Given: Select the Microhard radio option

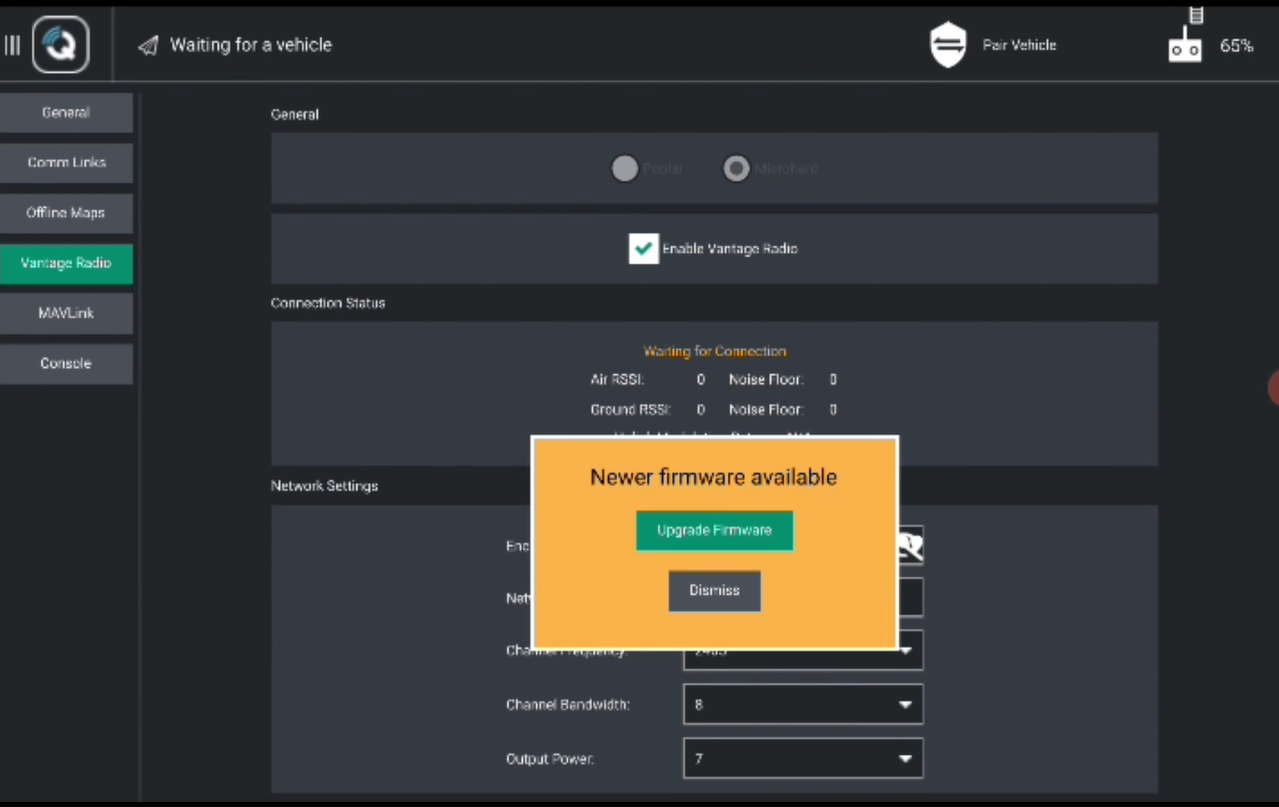Looking at the screenshot, I should tap(737, 169).
